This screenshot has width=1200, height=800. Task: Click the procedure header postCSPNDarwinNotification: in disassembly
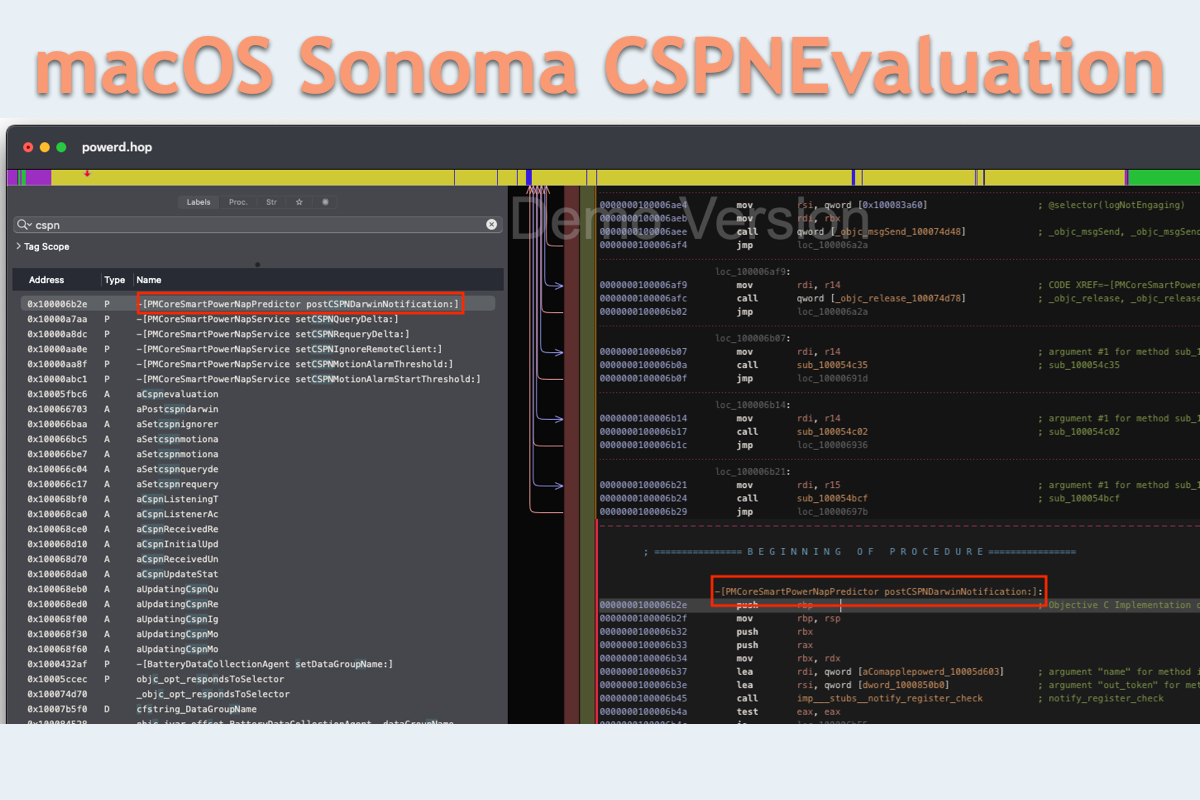click(x=879, y=591)
